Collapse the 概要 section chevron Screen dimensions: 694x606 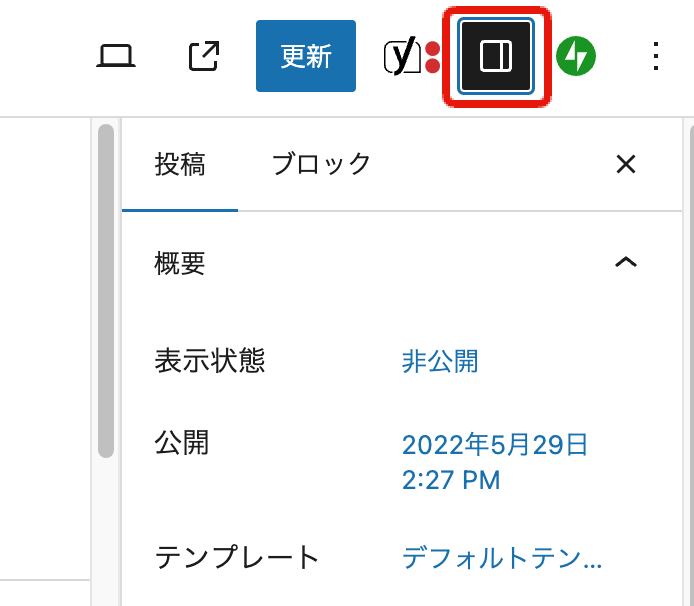(x=626, y=262)
